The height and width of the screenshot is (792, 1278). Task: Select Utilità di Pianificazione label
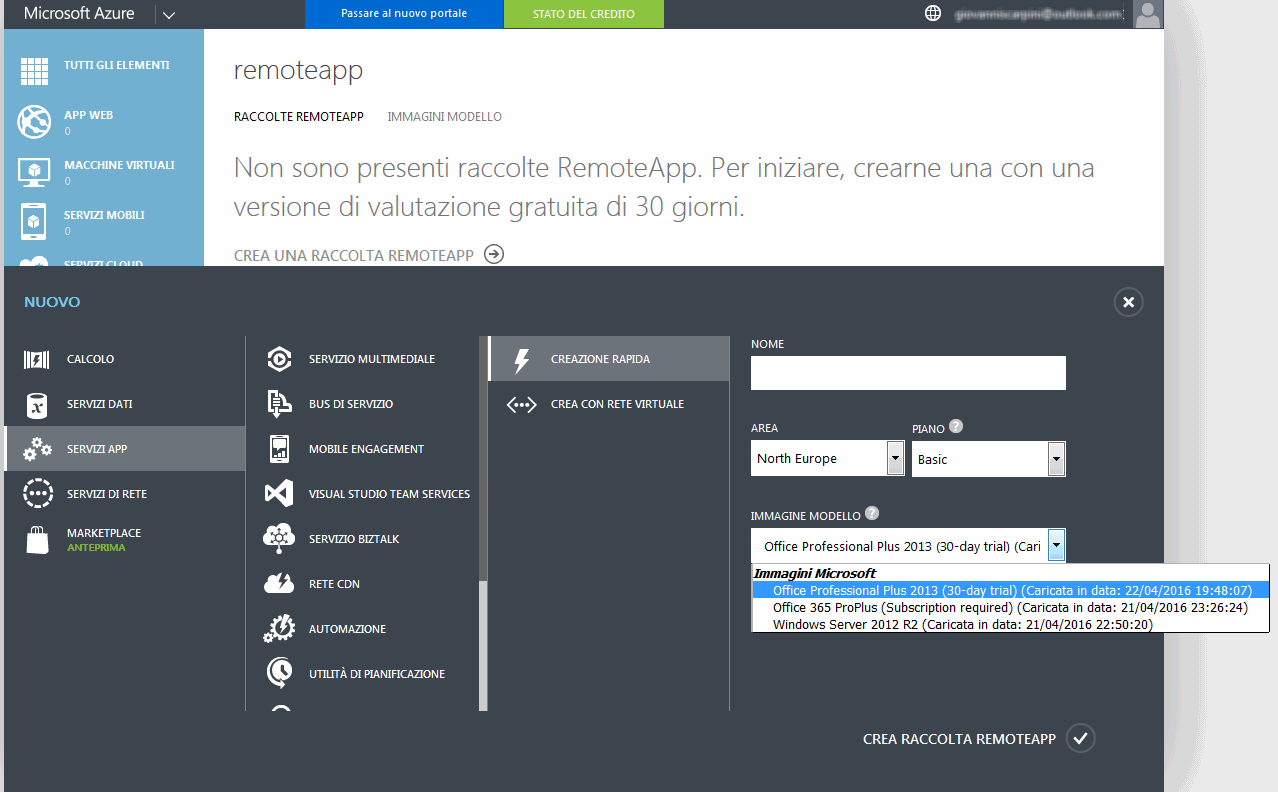click(x=377, y=674)
